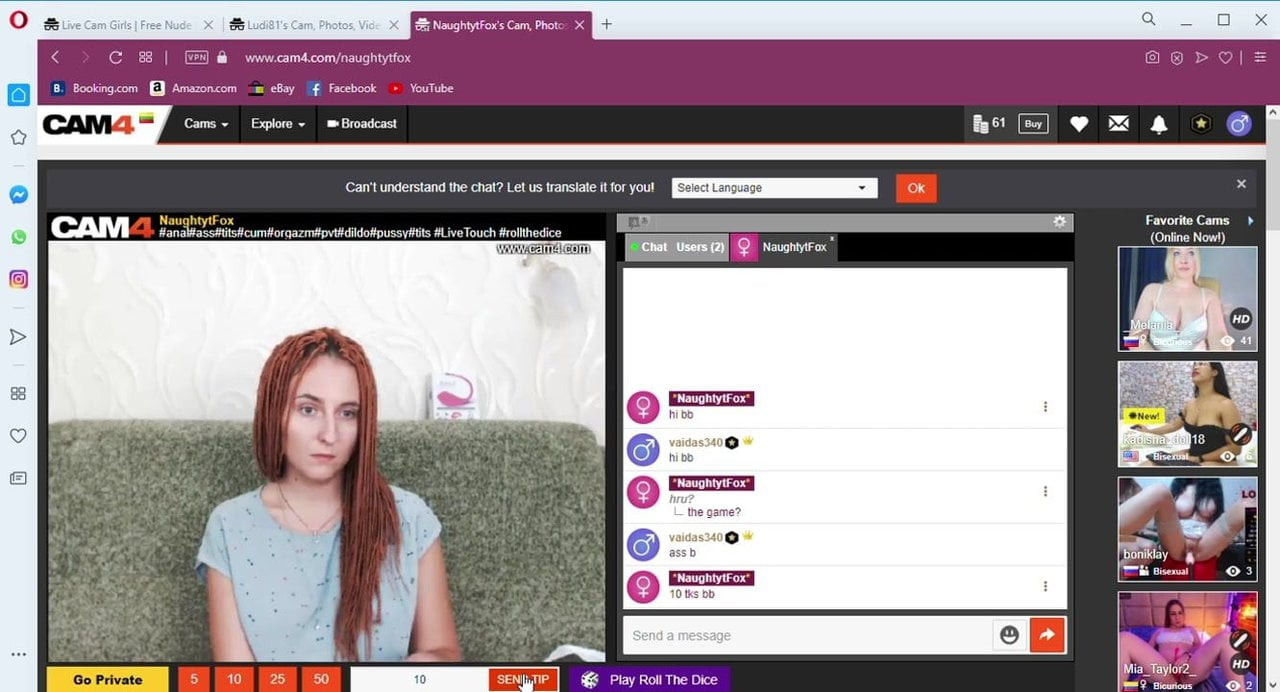1280x692 pixels.
Task: Open the Cams dropdown menu
Action: click(x=206, y=124)
